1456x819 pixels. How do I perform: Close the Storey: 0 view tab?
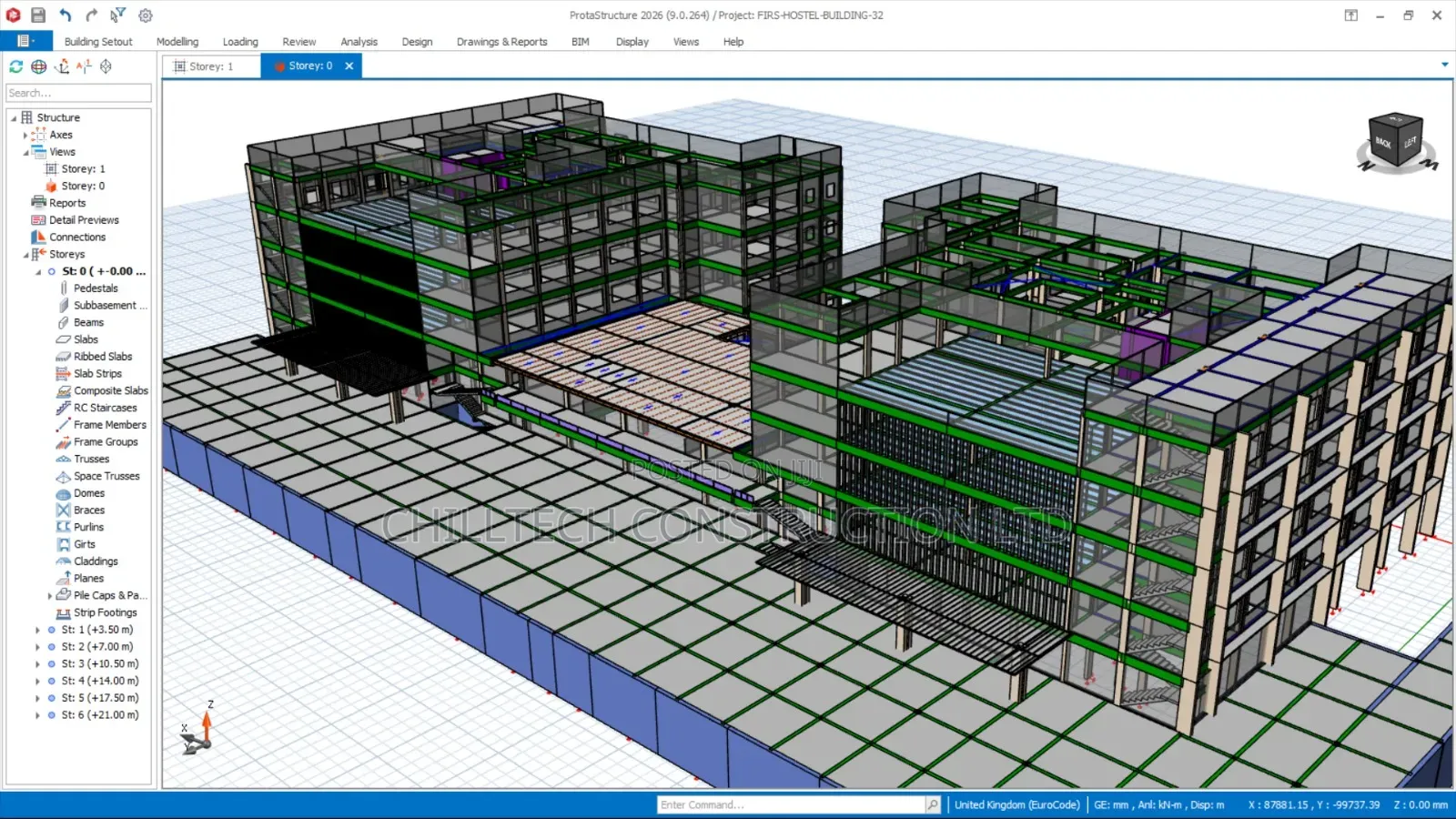[x=349, y=66]
